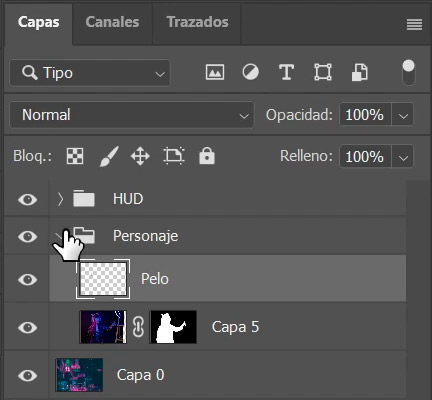Screen dimensions: 432x400
Task: Open the Opacidad percentage dropdown arrow
Action: point(403,115)
